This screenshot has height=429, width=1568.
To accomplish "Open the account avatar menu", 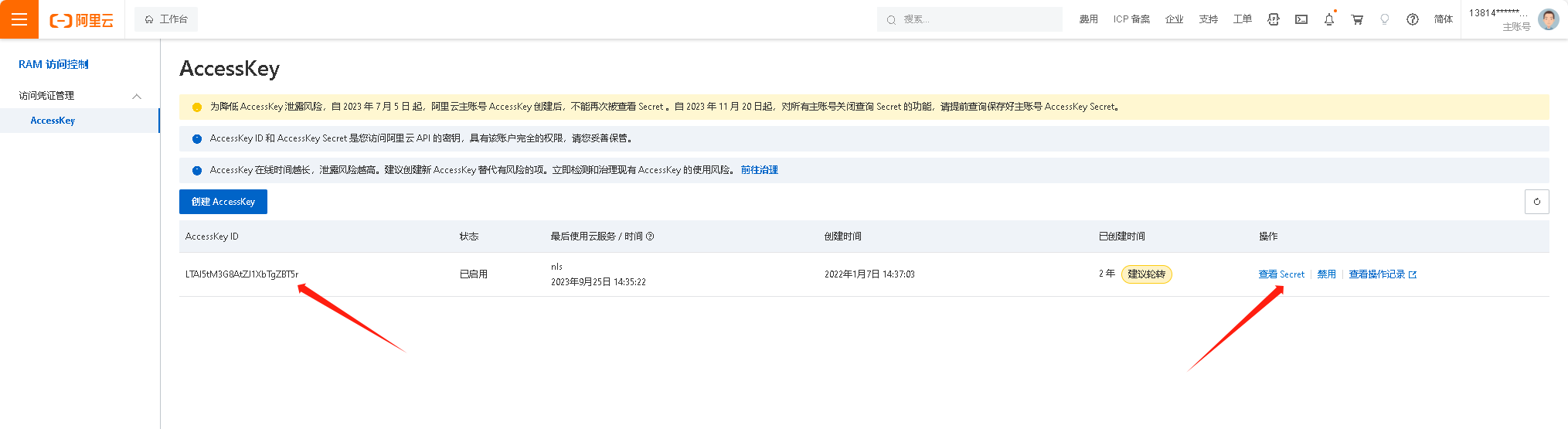I will coord(1548,19).
